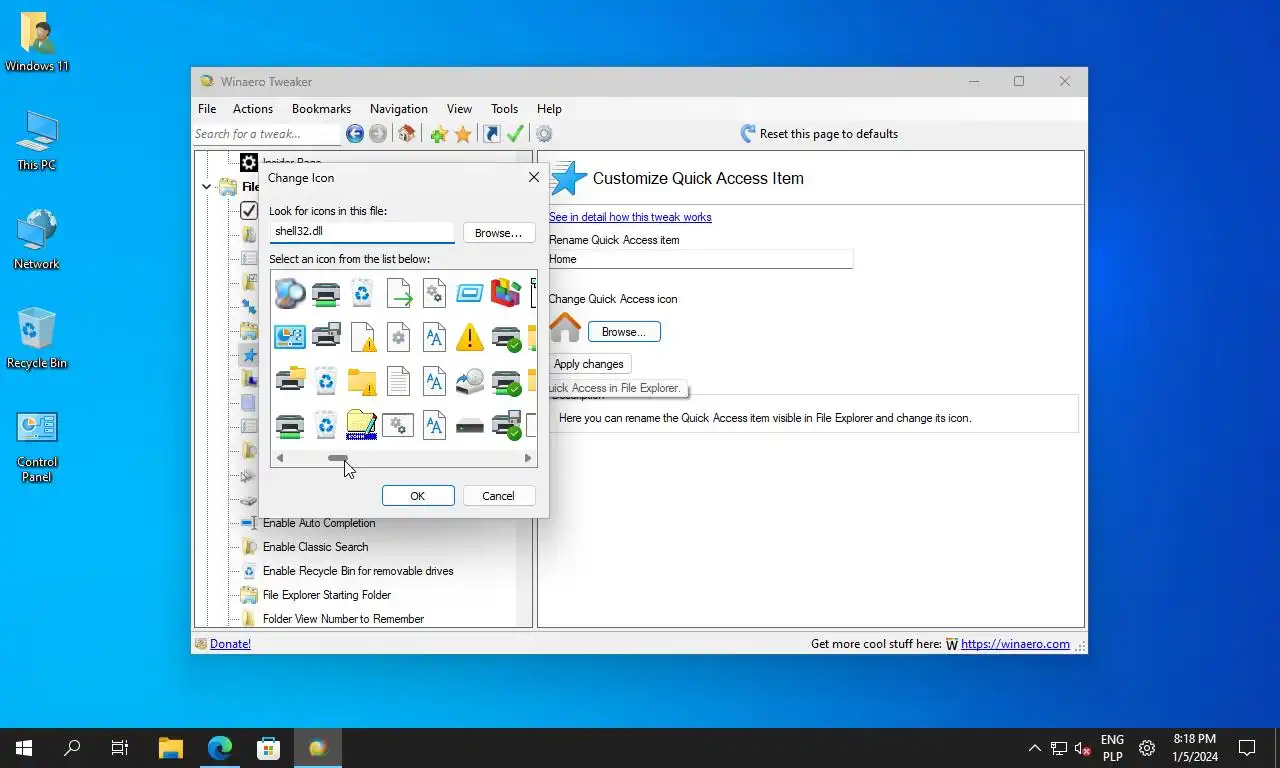The width and height of the screenshot is (1280, 768).
Task: Click the Apply changes button
Action: point(589,364)
